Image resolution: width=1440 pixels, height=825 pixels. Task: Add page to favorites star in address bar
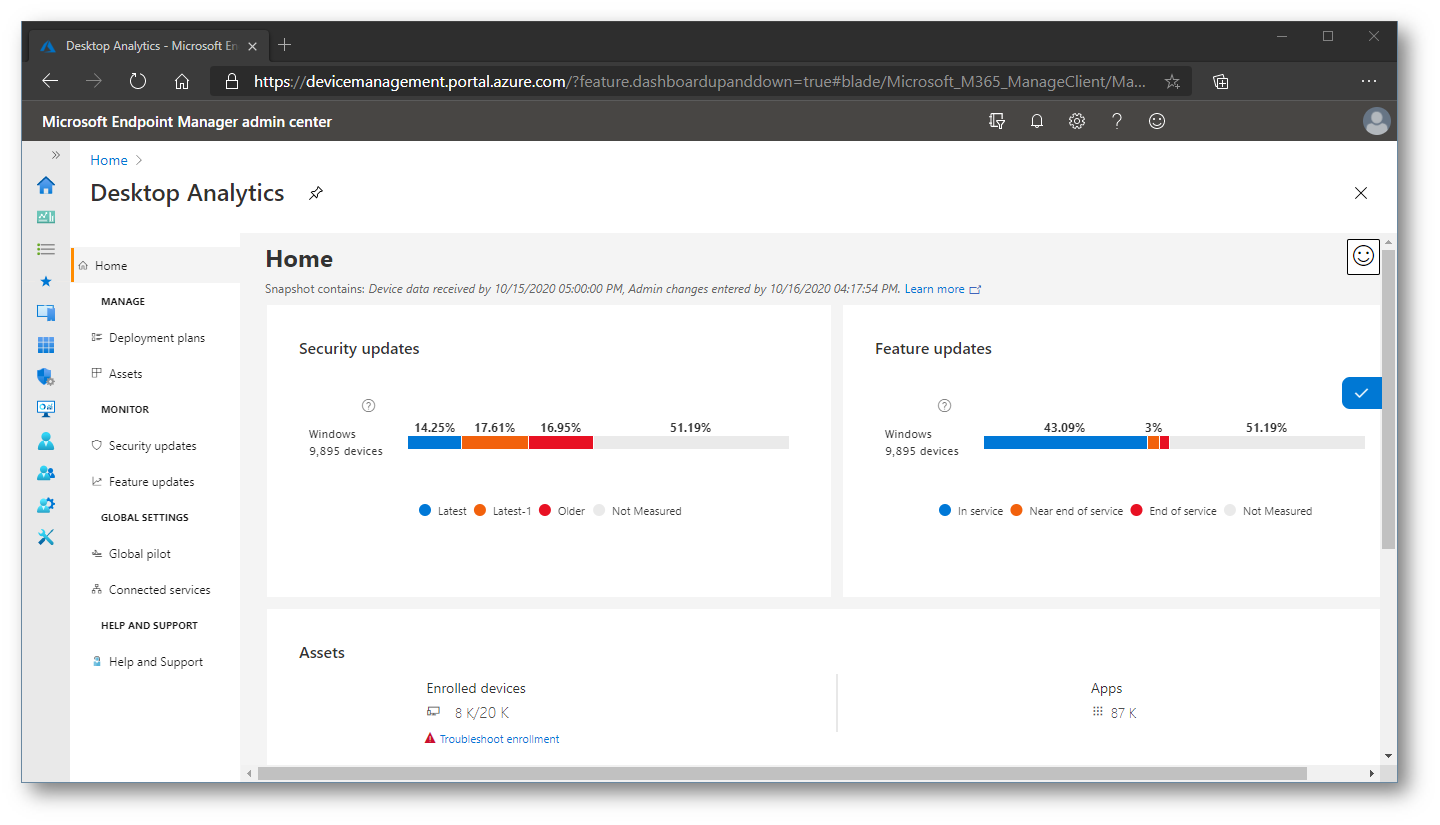click(1172, 82)
